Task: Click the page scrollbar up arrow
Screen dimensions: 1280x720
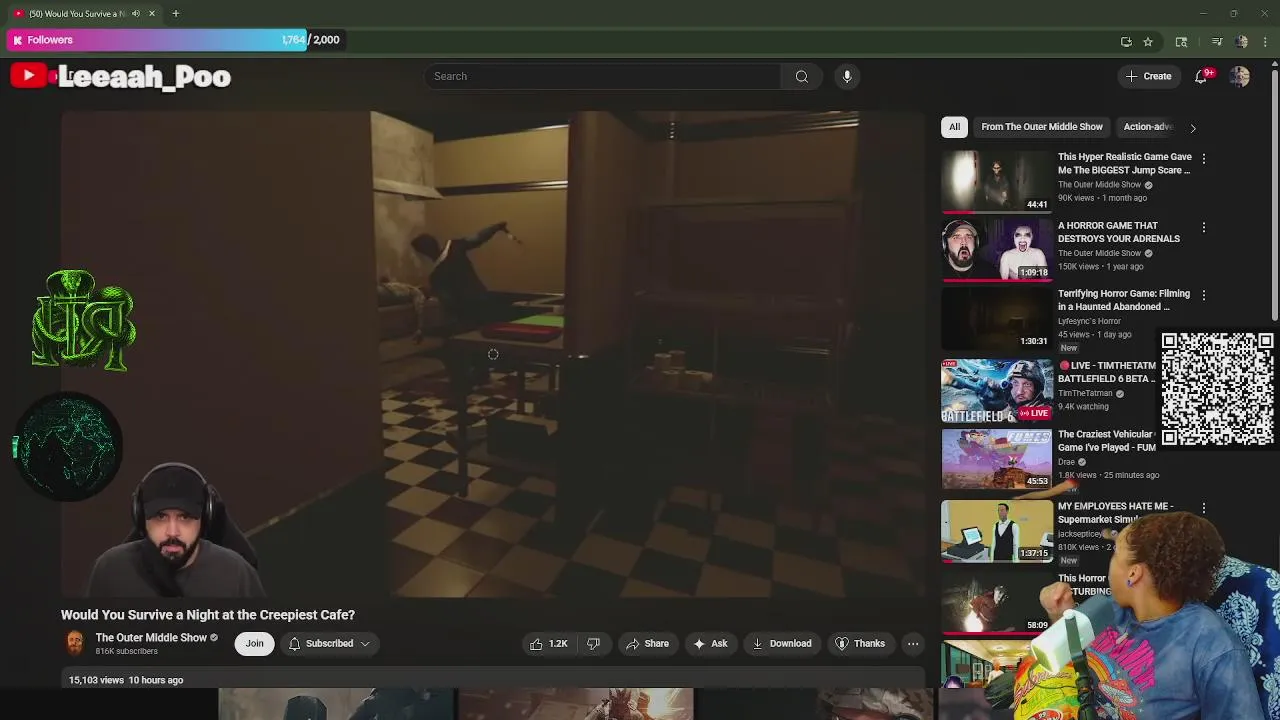Action: pyautogui.click(x=1274, y=66)
